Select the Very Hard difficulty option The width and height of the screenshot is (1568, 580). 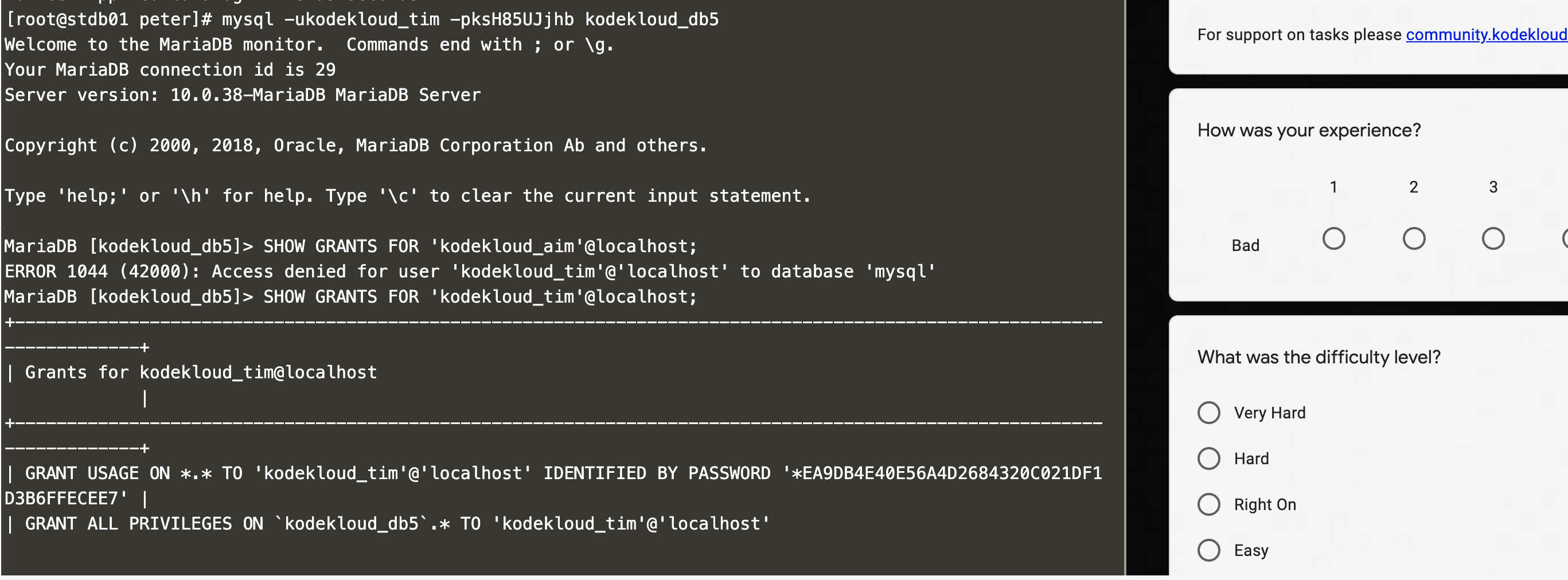point(1208,413)
